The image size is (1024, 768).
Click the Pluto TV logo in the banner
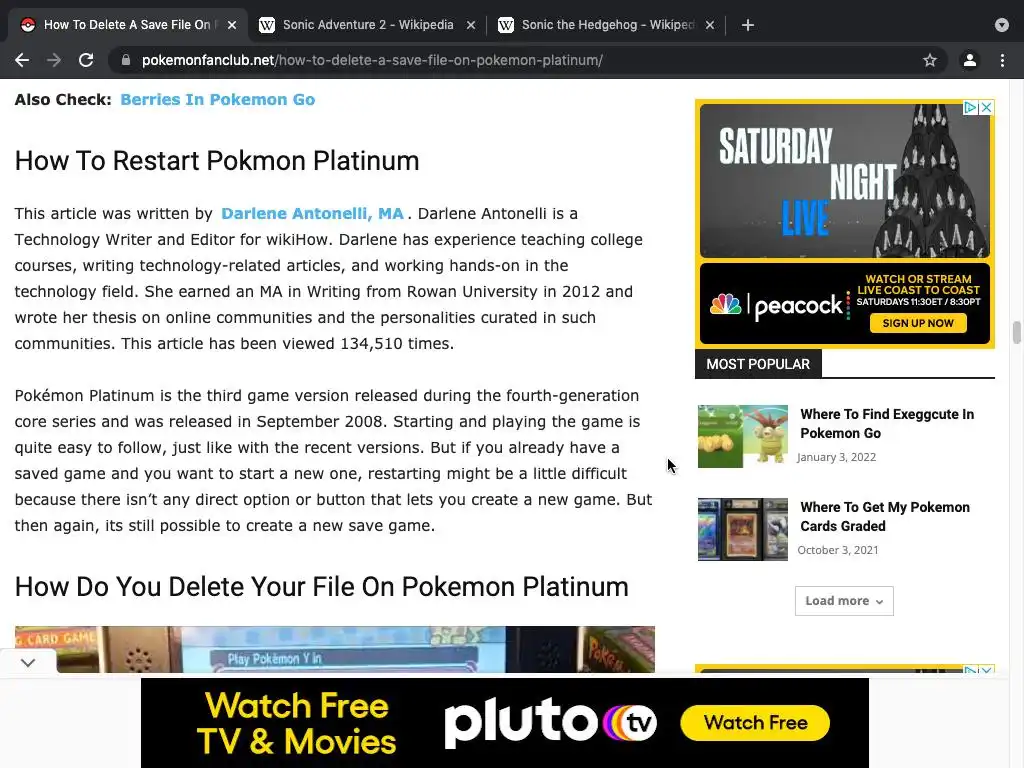[x=551, y=722]
